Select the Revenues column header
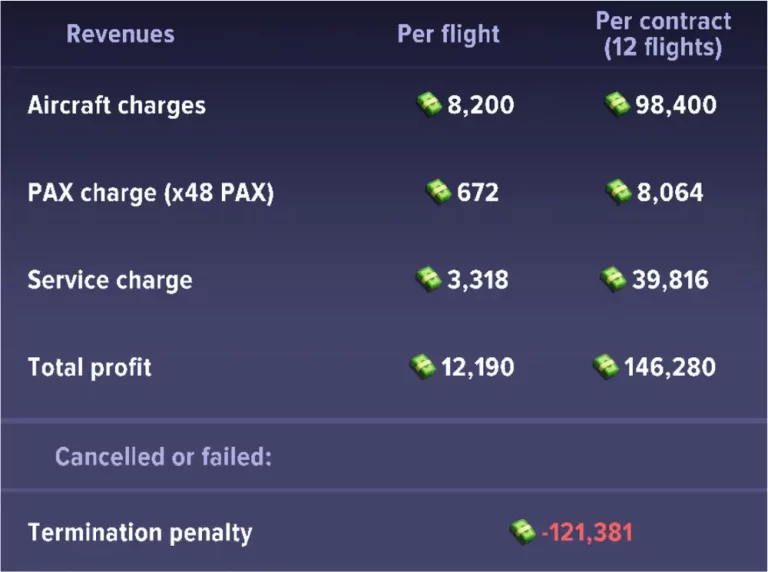768x572 pixels. 120,34
